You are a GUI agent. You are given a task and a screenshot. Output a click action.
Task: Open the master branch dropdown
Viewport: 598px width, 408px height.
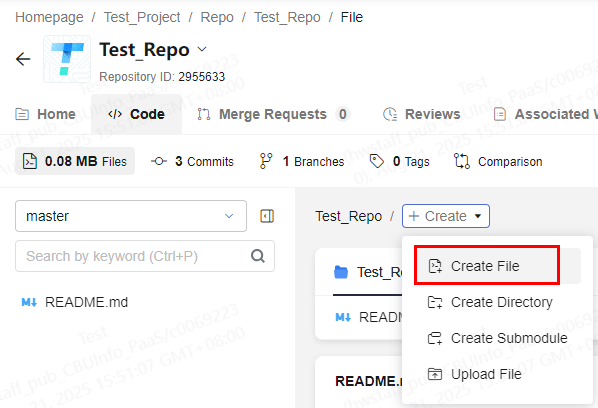pos(131,216)
